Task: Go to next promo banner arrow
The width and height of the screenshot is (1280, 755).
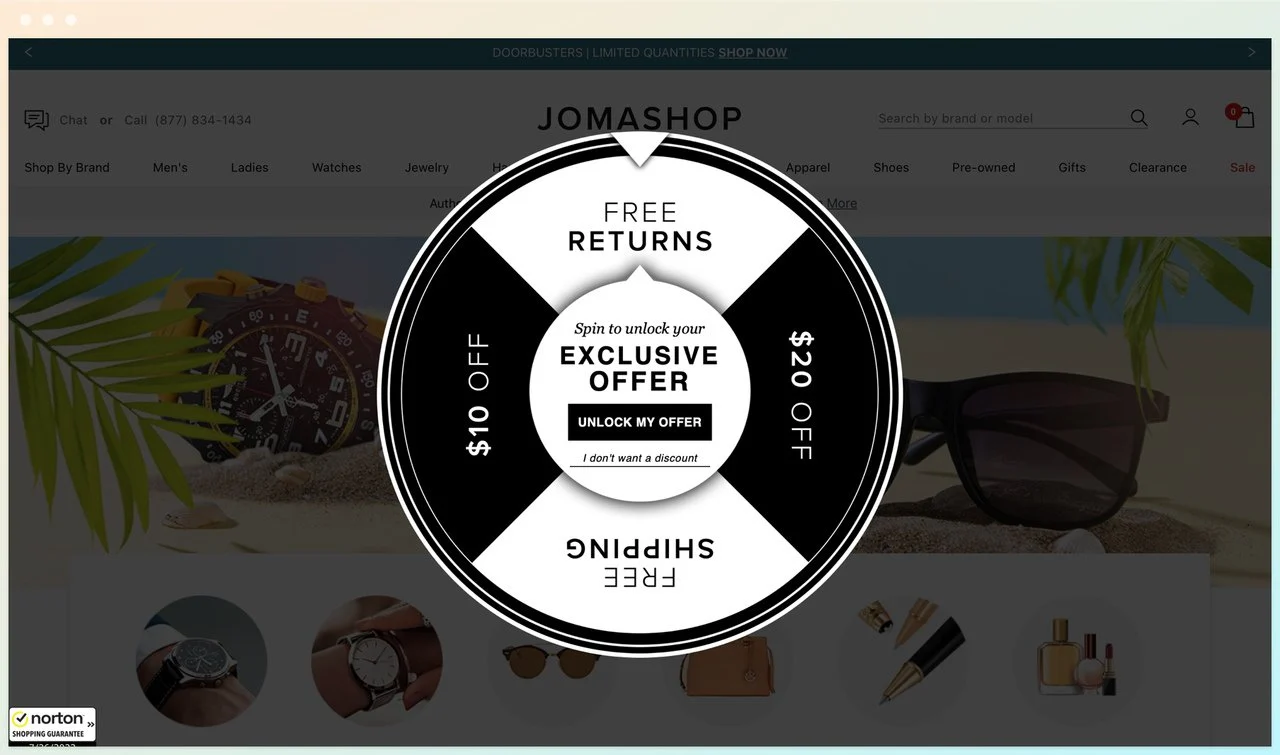Action: tap(1251, 52)
